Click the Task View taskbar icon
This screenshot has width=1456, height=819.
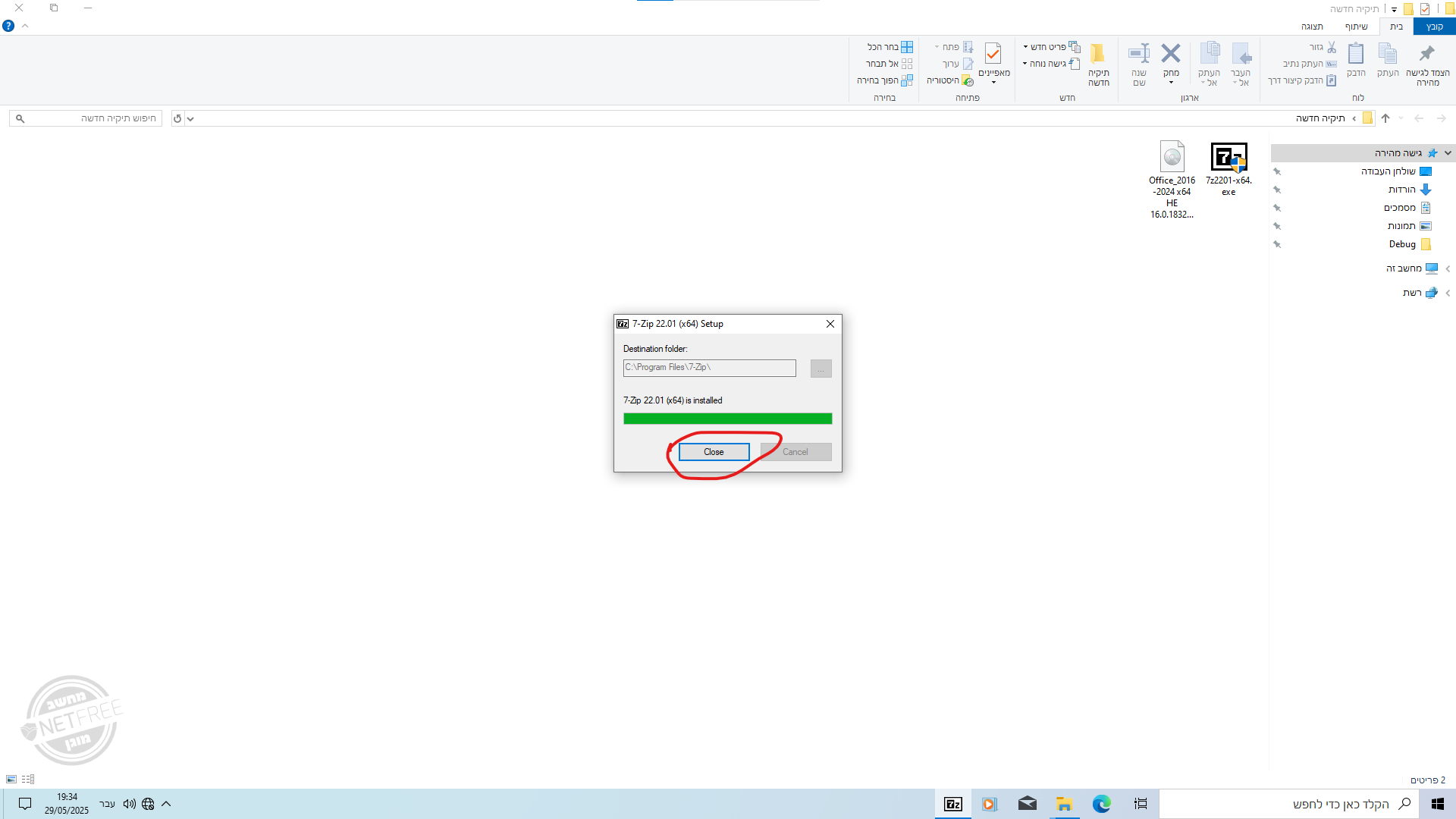[x=1141, y=804]
